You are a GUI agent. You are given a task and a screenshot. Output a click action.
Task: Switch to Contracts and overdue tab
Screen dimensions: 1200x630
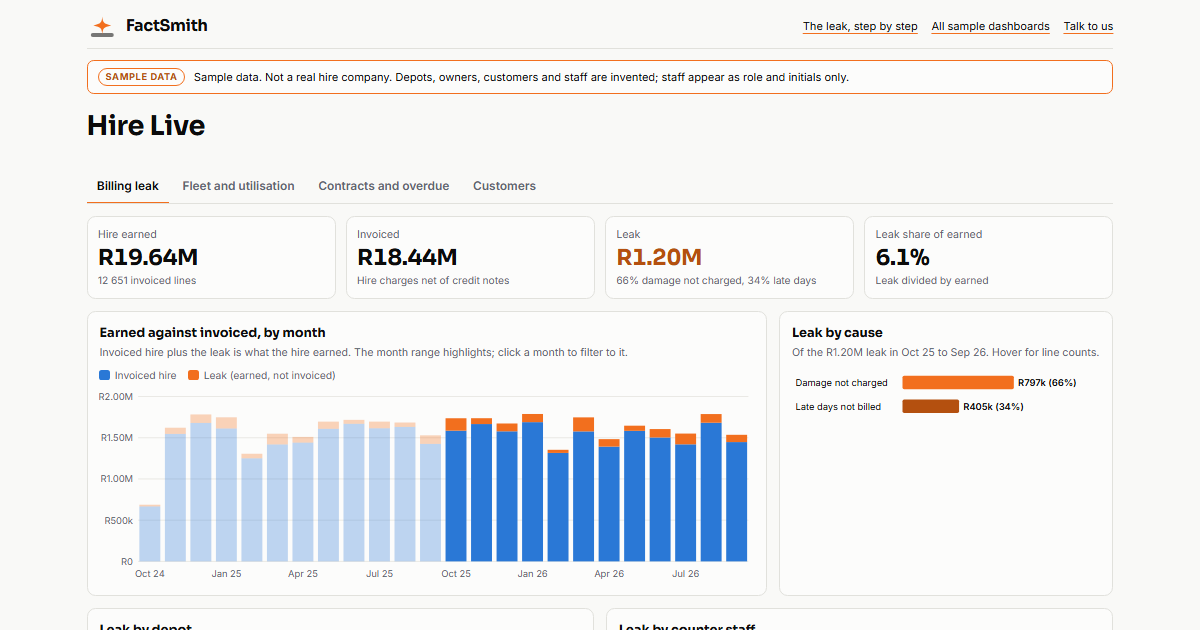pyautogui.click(x=384, y=186)
